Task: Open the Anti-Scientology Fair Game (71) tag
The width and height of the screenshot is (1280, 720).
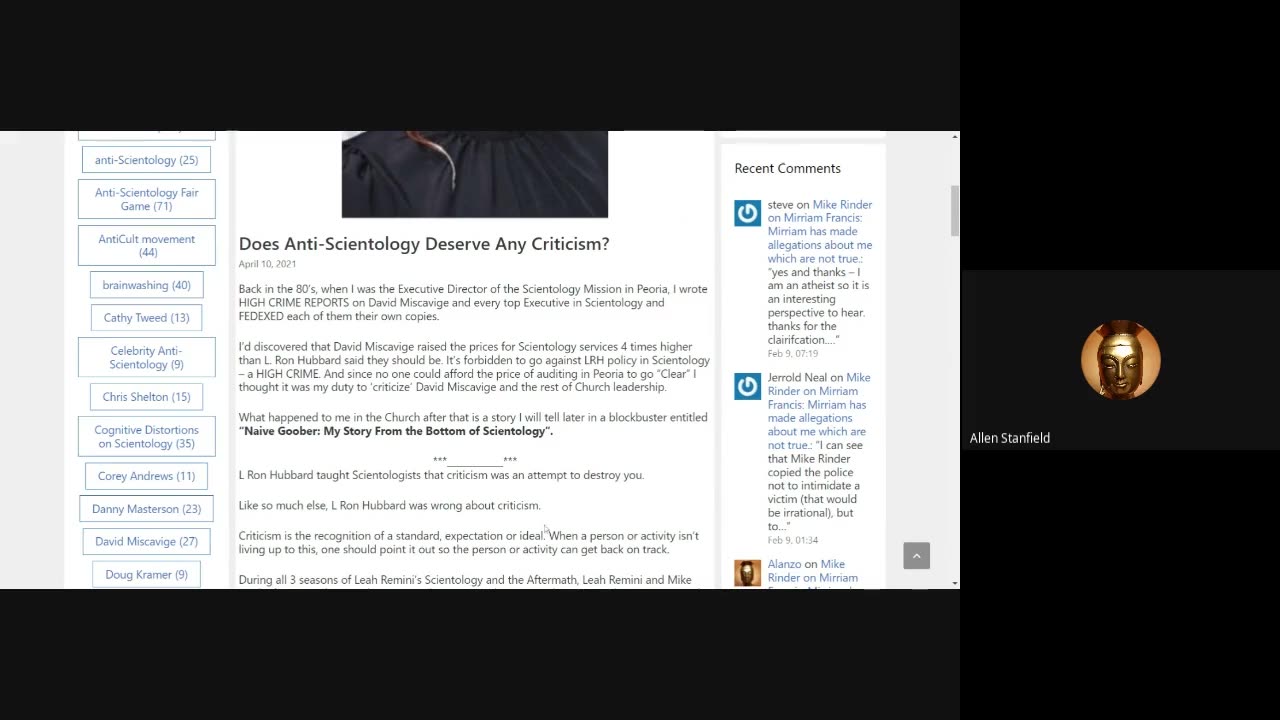Action: point(146,199)
